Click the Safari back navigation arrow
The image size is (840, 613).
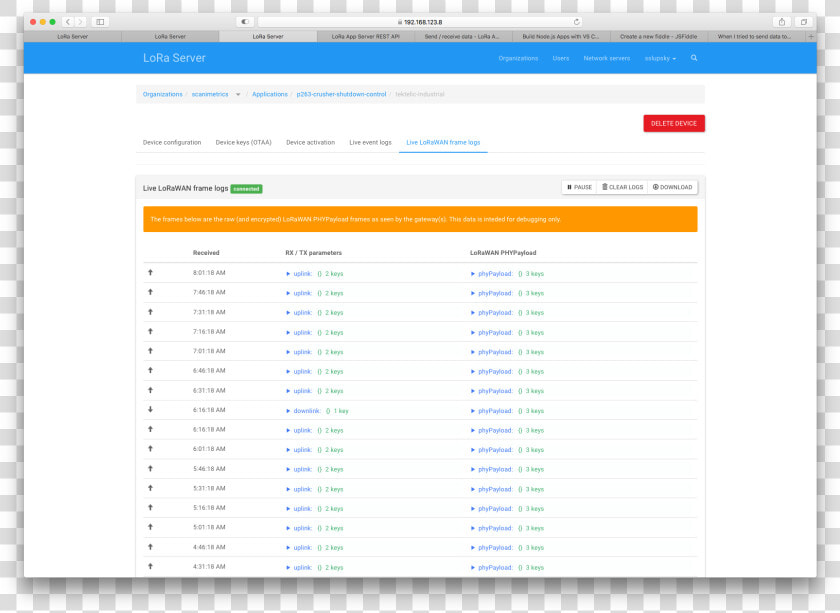(x=68, y=22)
